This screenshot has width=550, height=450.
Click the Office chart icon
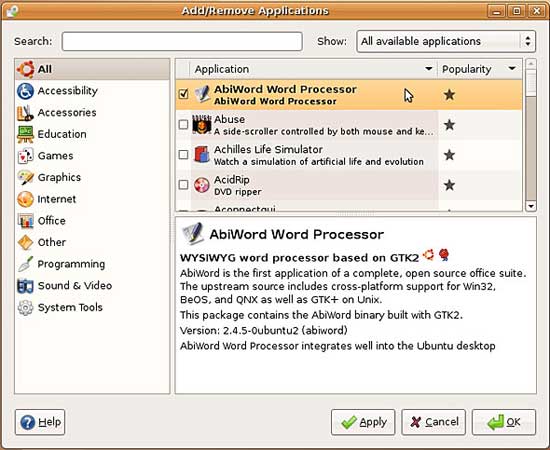26,221
